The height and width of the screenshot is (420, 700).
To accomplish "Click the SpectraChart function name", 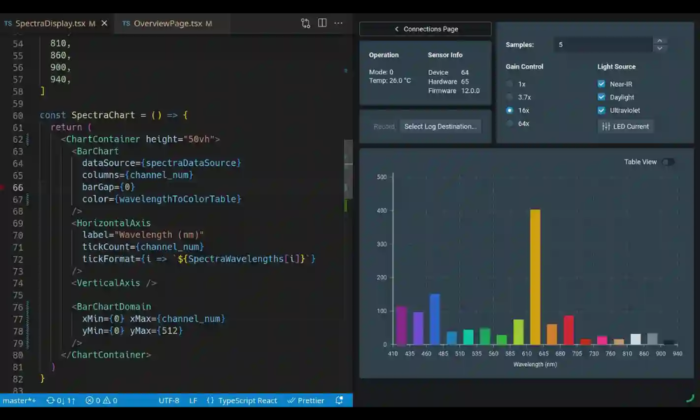I will coord(103,115).
